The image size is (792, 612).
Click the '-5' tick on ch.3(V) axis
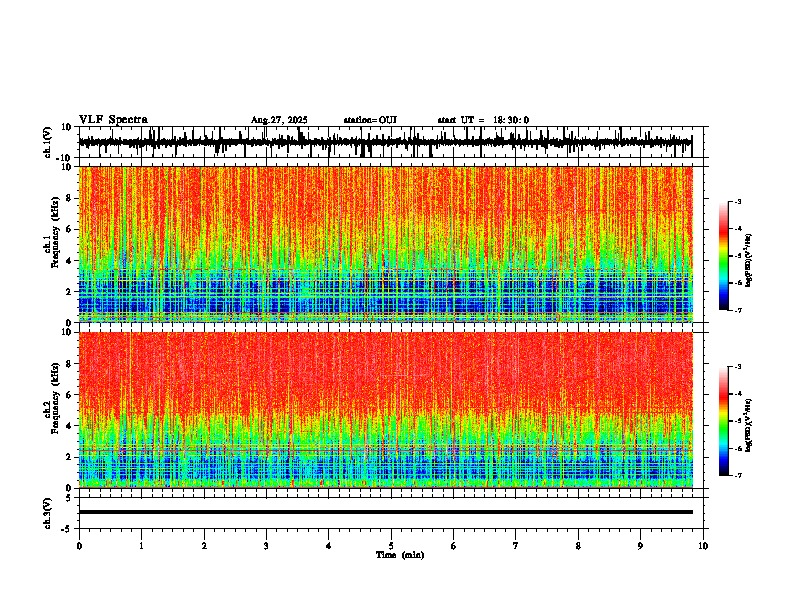[x=67, y=529]
